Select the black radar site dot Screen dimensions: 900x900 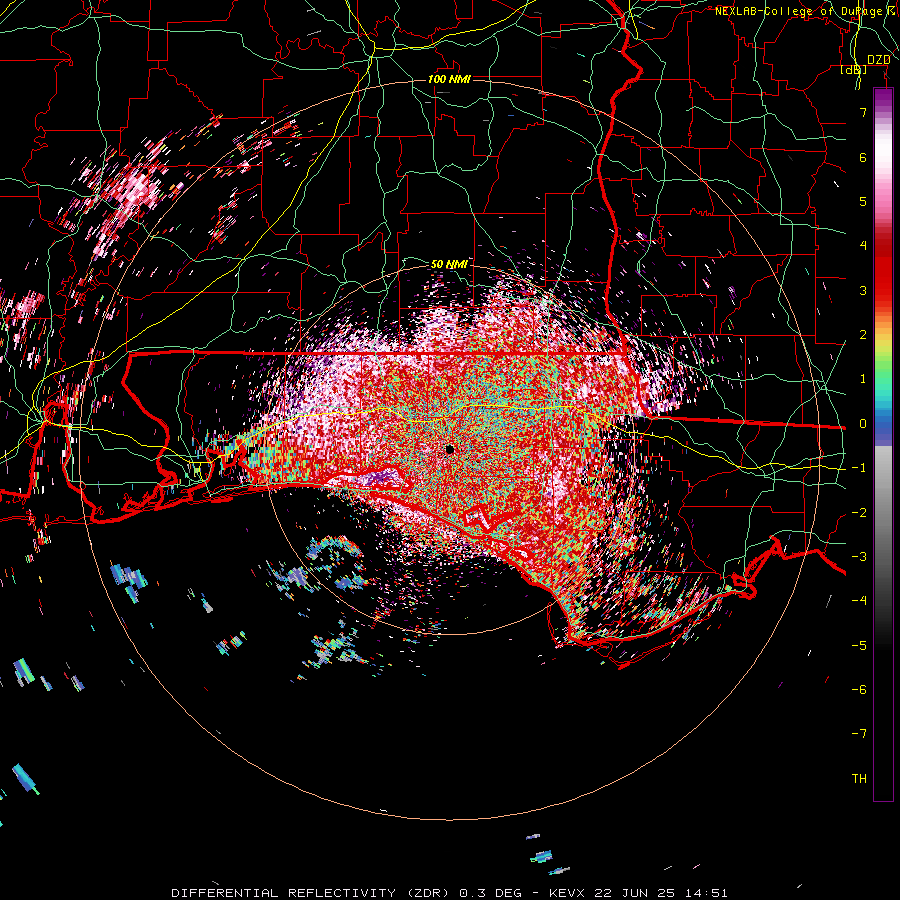pyautogui.click(x=449, y=449)
